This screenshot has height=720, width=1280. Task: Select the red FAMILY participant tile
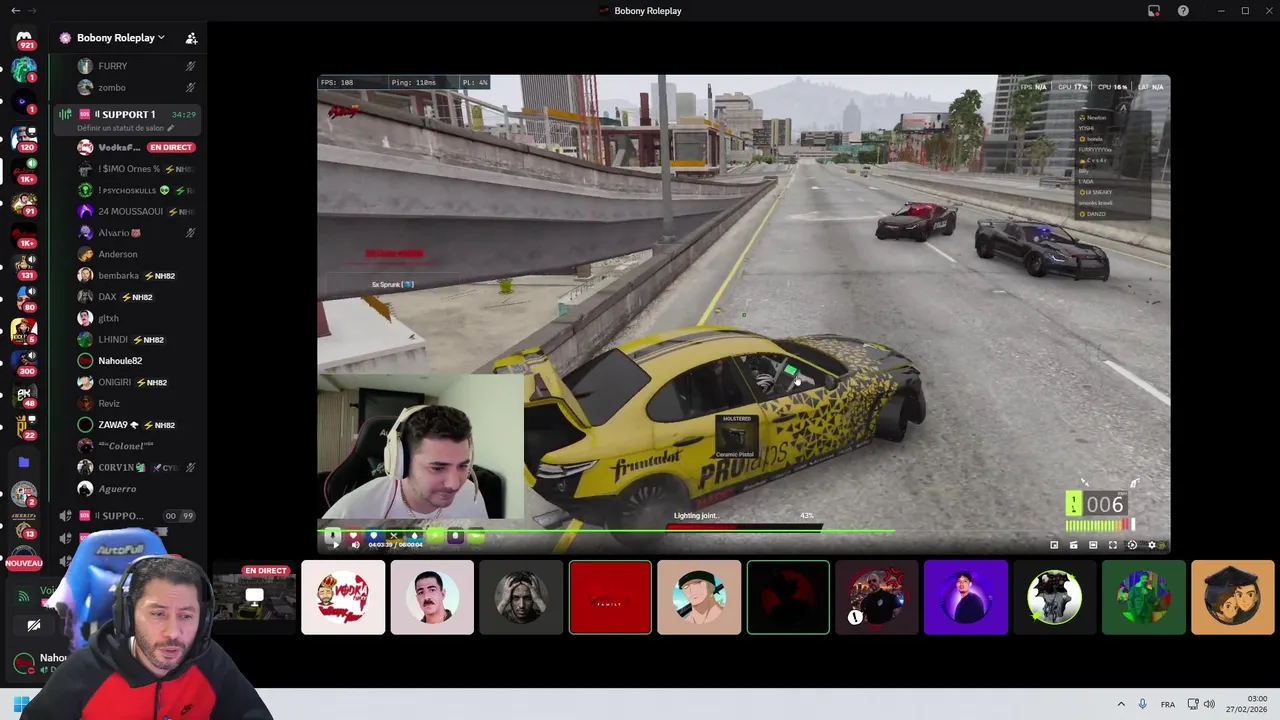click(610, 597)
